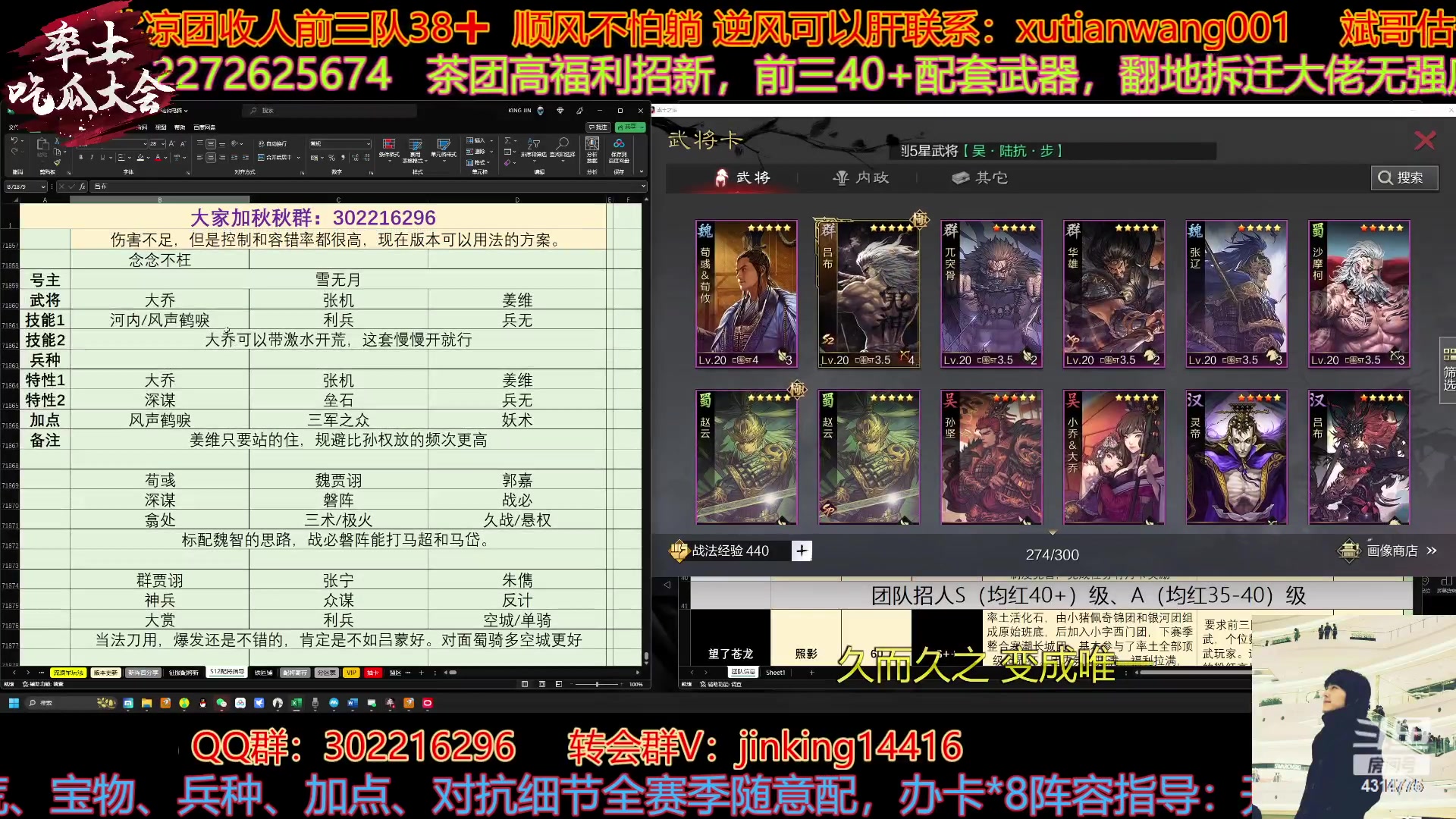Open the 视图 ribbon tab
Viewport: 1456px width, 819px height.
tap(161, 127)
